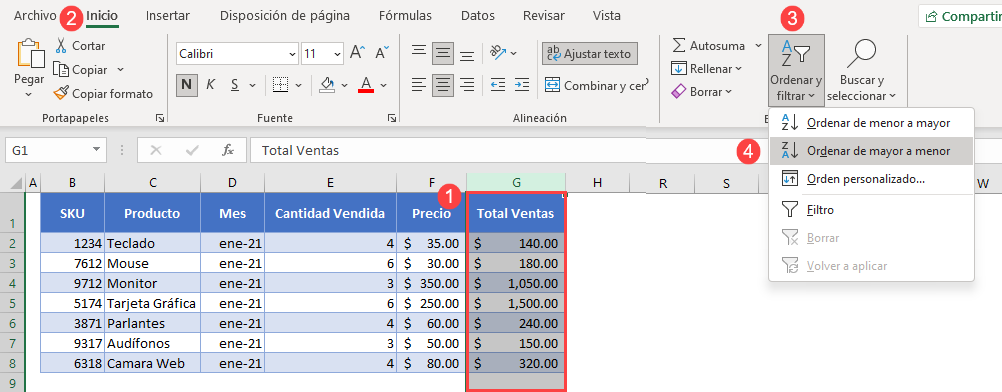This screenshot has width=1002, height=392.
Task: Open fill color dropdown arrow
Action: coord(344,84)
